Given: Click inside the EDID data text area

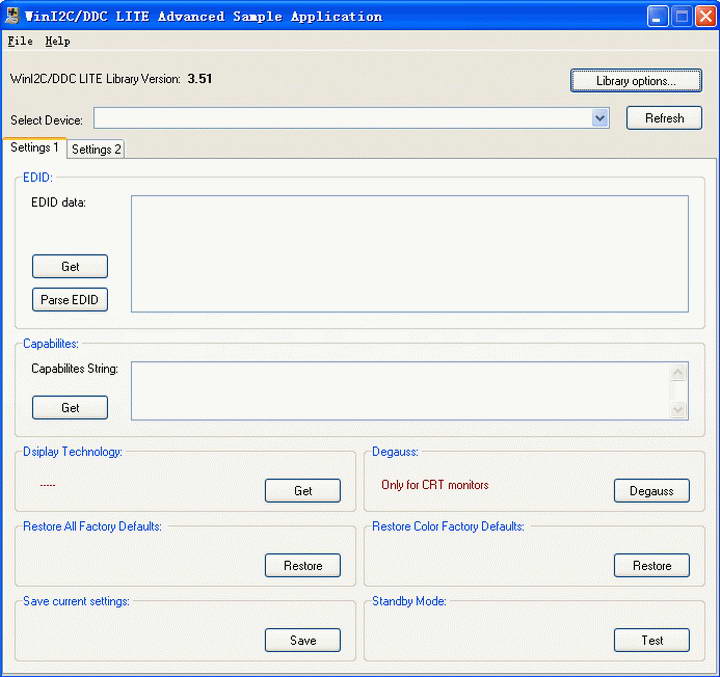Looking at the screenshot, I should pos(410,254).
